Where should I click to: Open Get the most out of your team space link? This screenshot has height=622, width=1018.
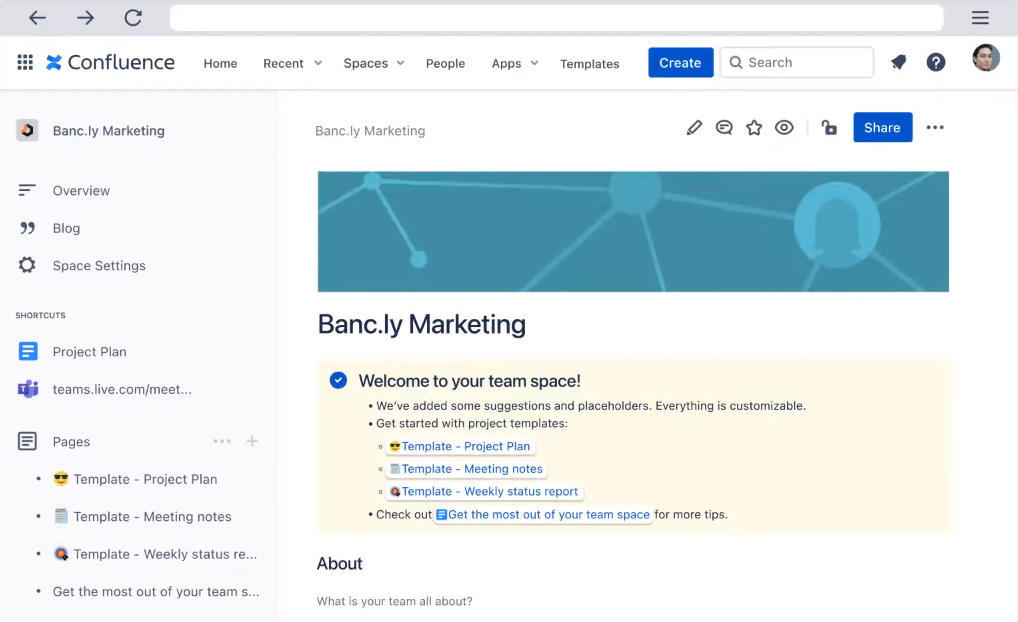pyautogui.click(x=543, y=514)
